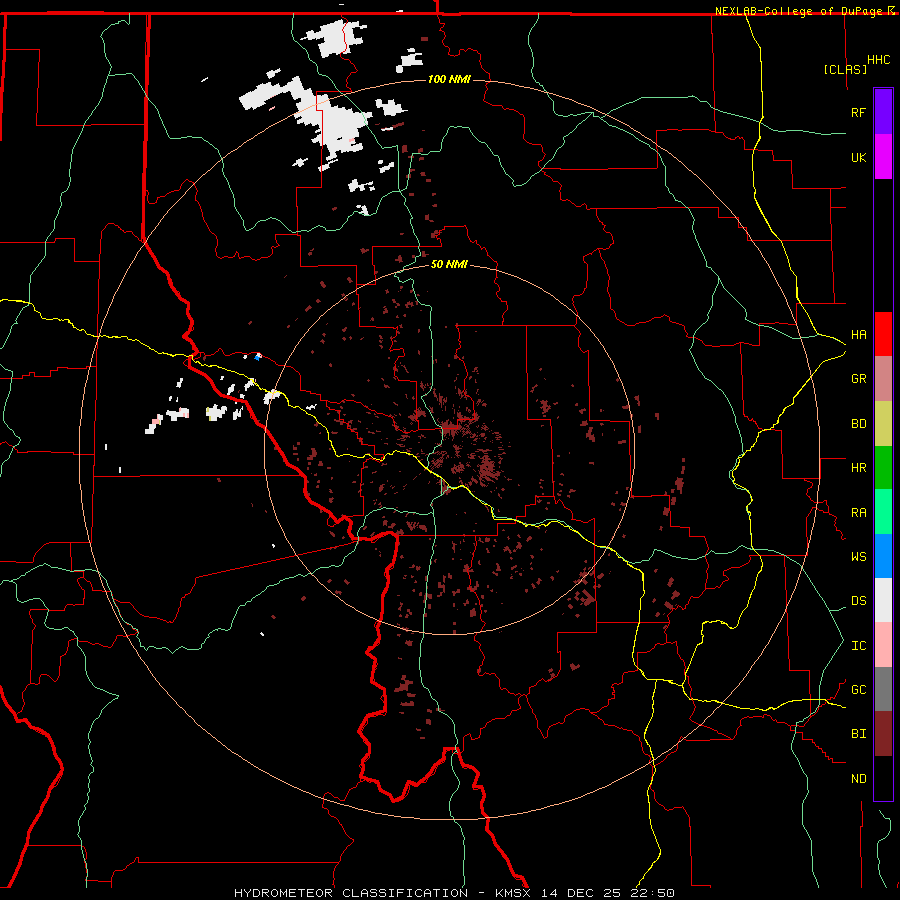Click the HYDROMETEOR CLASSIFICATION title text
Screen dimensions: 900x900
[351, 893]
